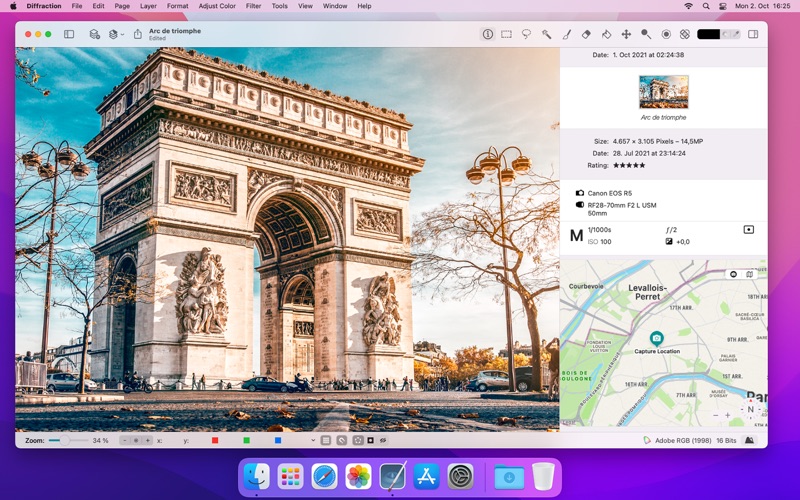Toggle the right sidebar panel
The height and width of the screenshot is (500, 800).
[753, 34]
